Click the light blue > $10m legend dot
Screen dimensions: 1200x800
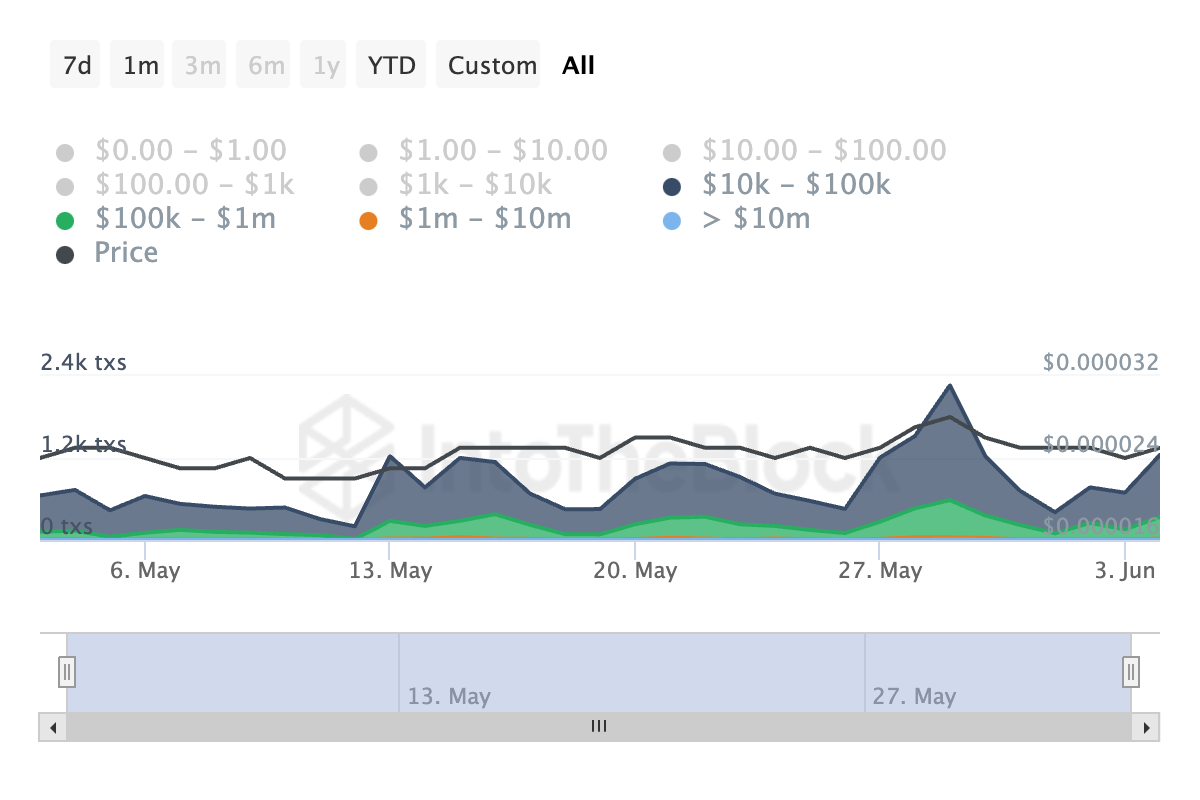pyautogui.click(x=672, y=221)
